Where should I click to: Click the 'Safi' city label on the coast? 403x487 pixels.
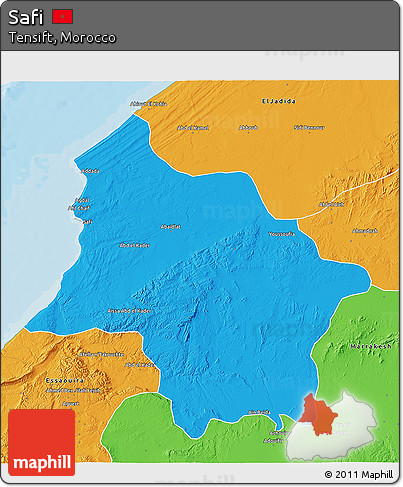coord(87,222)
